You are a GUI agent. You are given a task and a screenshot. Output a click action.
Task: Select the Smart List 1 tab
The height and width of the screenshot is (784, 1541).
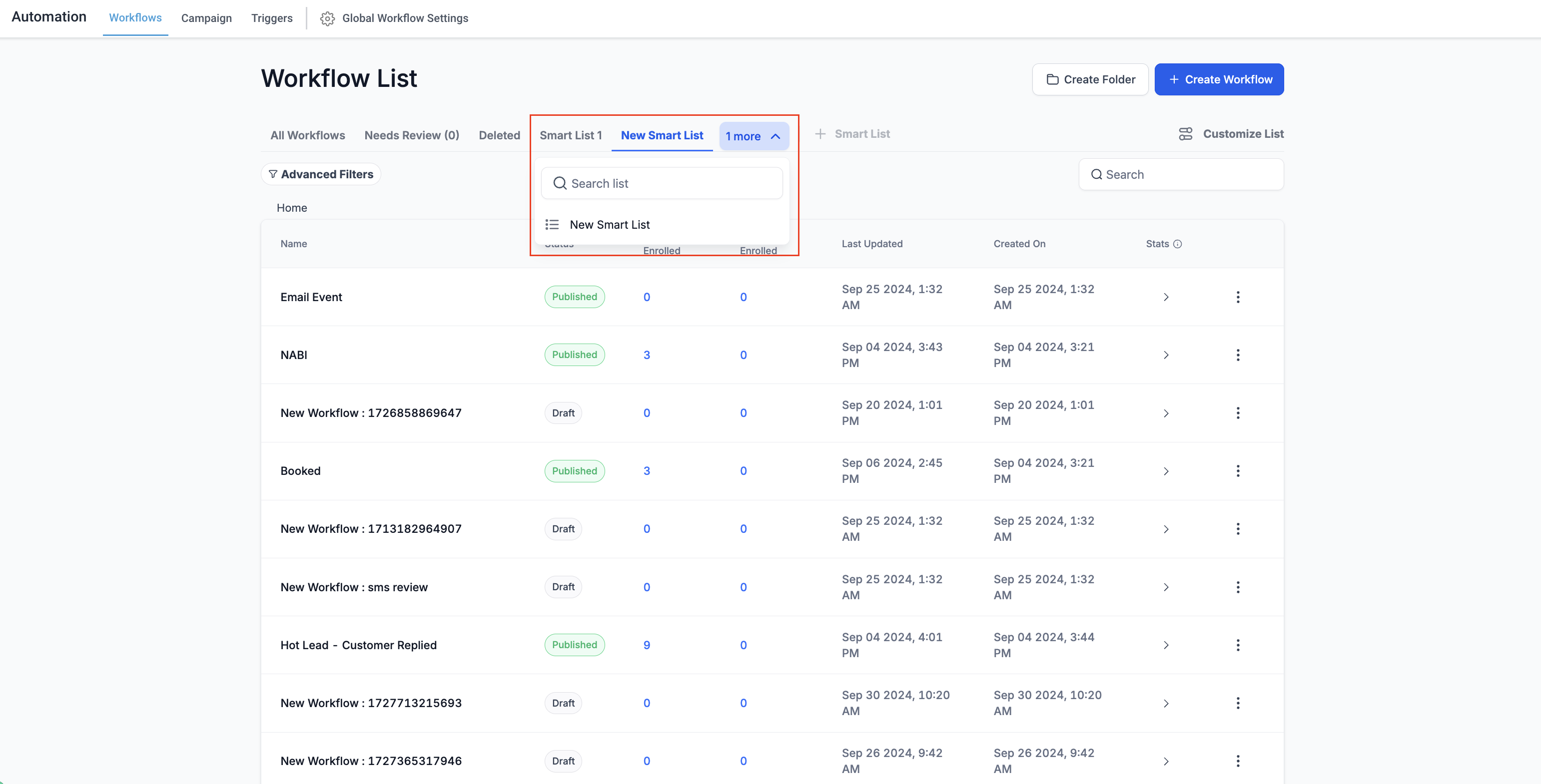[570, 135]
